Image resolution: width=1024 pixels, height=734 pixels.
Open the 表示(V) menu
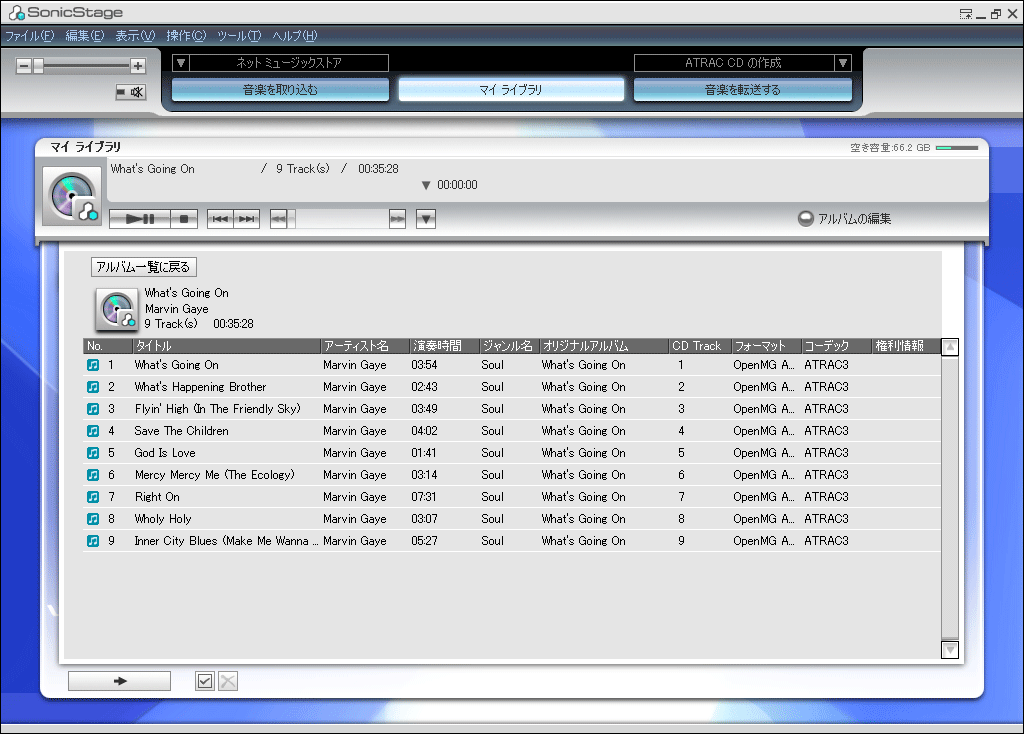[x=135, y=36]
